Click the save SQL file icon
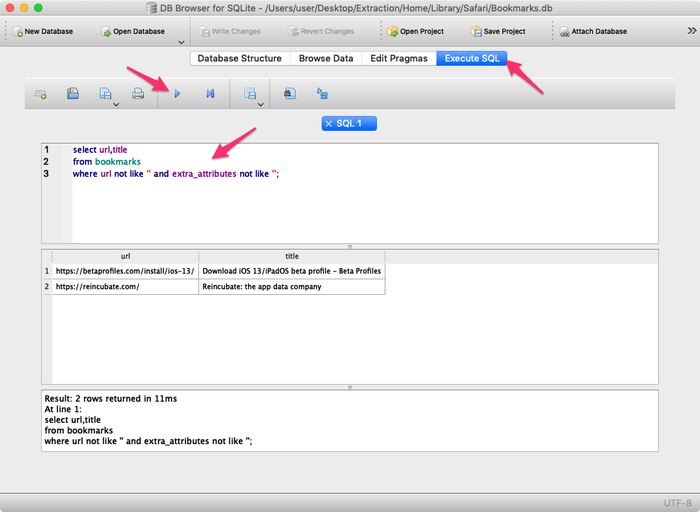This screenshot has width=700, height=512. tap(105, 93)
